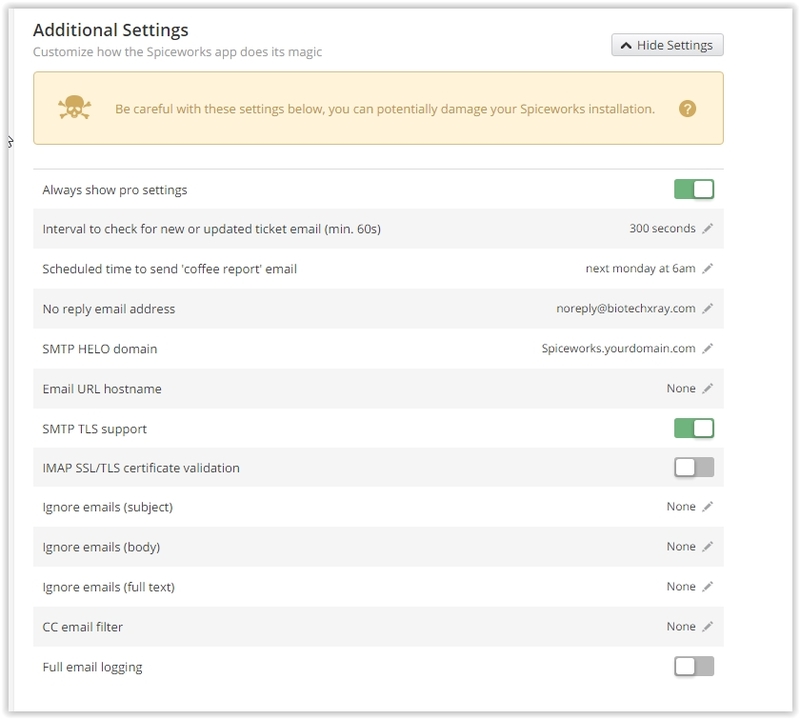This screenshot has width=800, height=719.
Task: Edit the coffee report schedule
Action: click(x=709, y=269)
